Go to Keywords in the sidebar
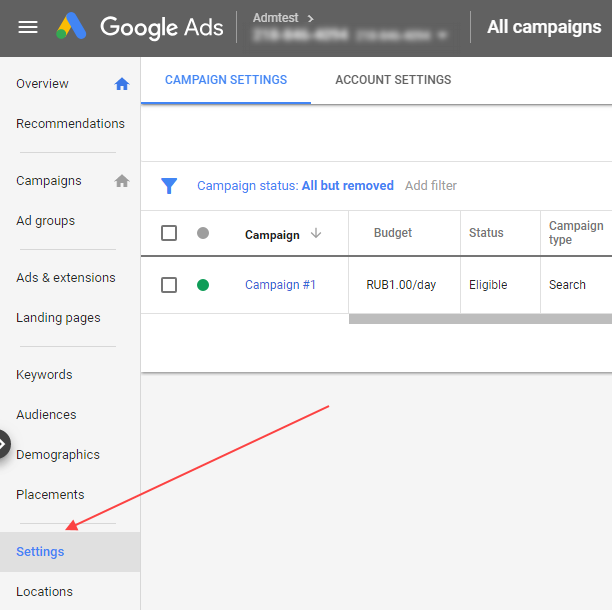The height and width of the screenshot is (610, 612). (x=44, y=375)
